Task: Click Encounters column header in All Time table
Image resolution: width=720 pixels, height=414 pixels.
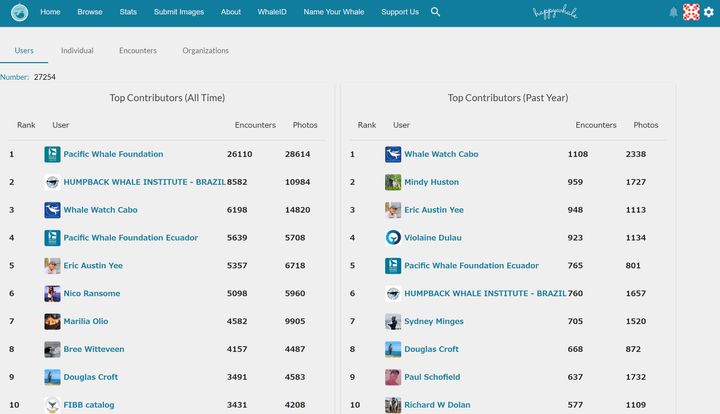Action: pos(255,125)
